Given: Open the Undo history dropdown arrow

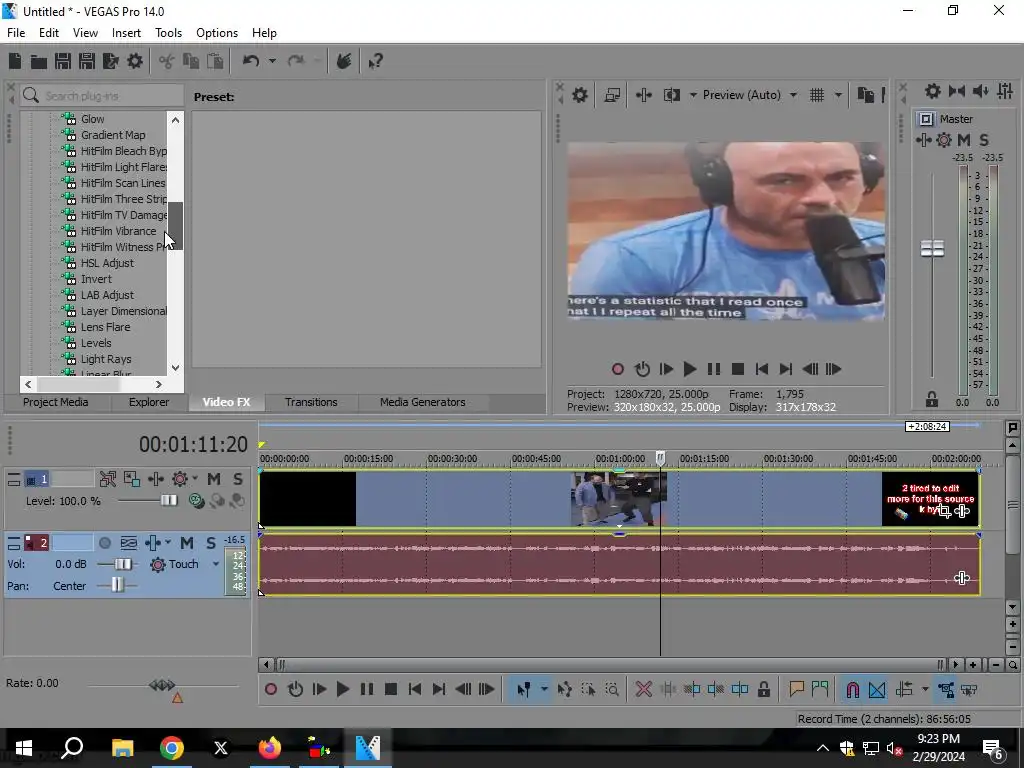Looking at the screenshot, I should click(272, 61).
